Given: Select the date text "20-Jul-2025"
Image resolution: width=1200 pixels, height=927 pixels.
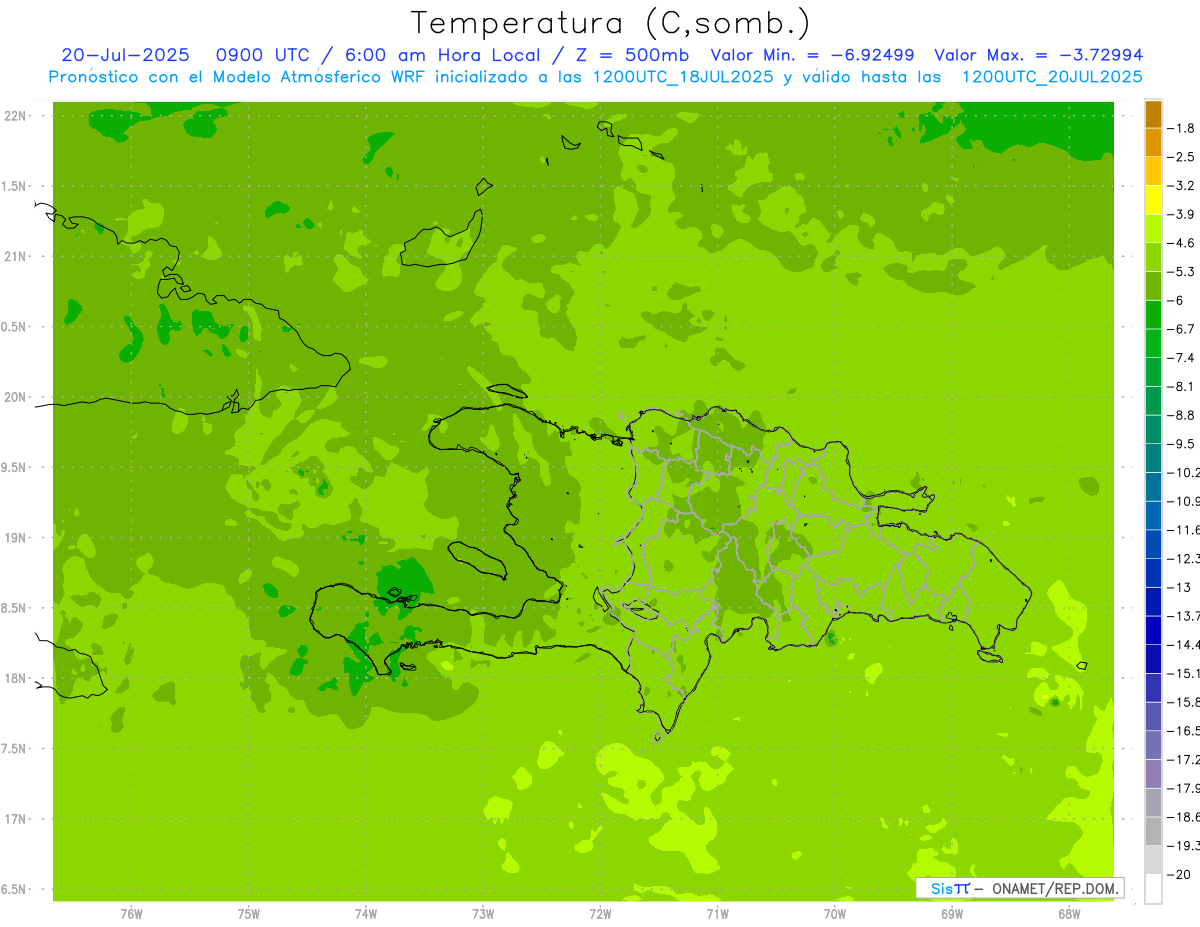Looking at the screenshot, I should pos(125,55).
